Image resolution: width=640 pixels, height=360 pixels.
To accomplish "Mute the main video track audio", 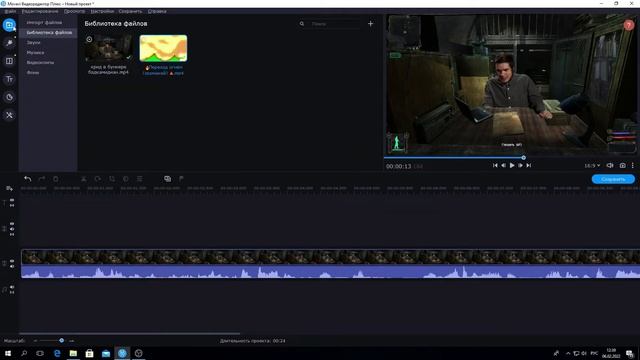I will (12, 266).
